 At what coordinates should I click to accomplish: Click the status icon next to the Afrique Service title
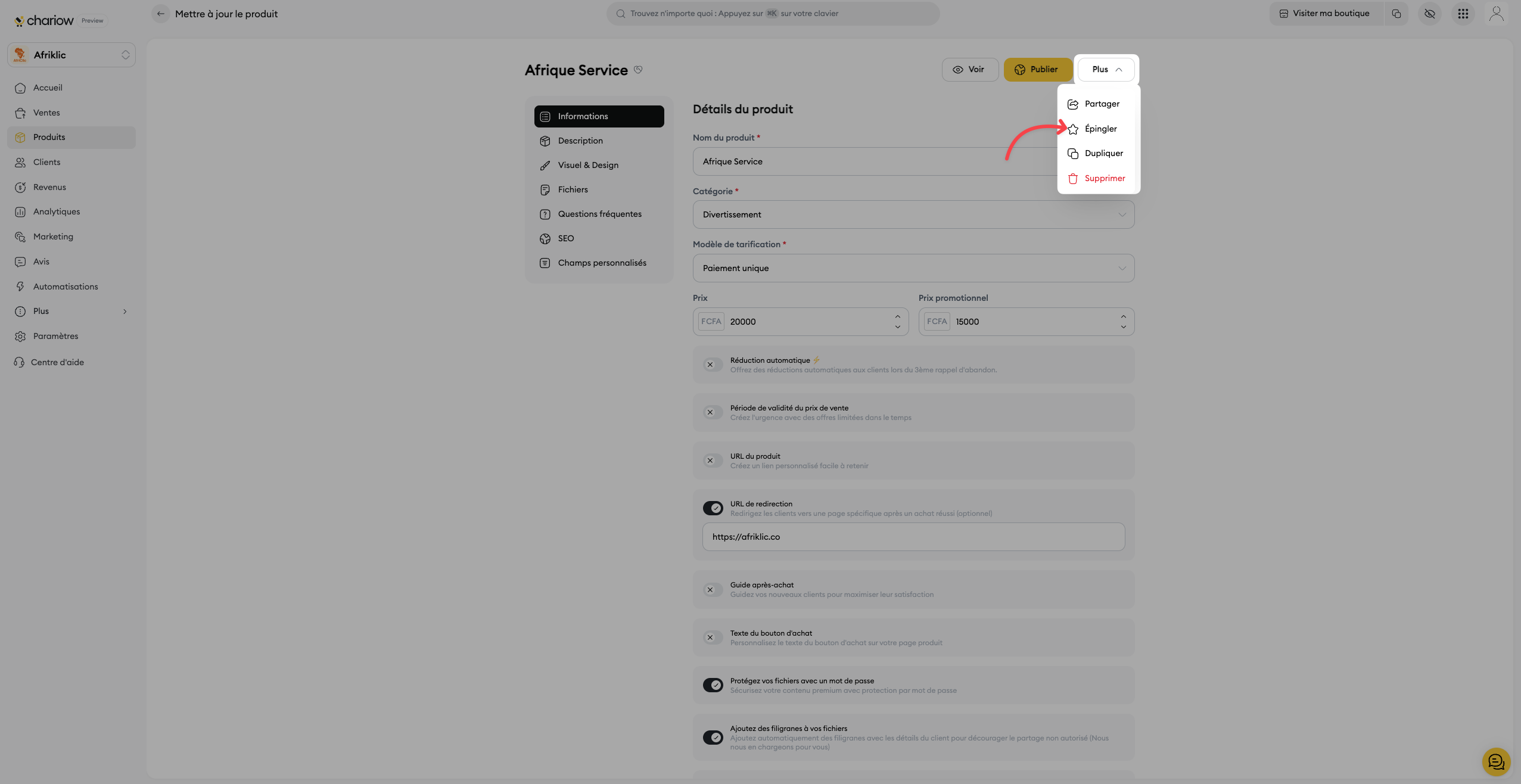[638, 70]
